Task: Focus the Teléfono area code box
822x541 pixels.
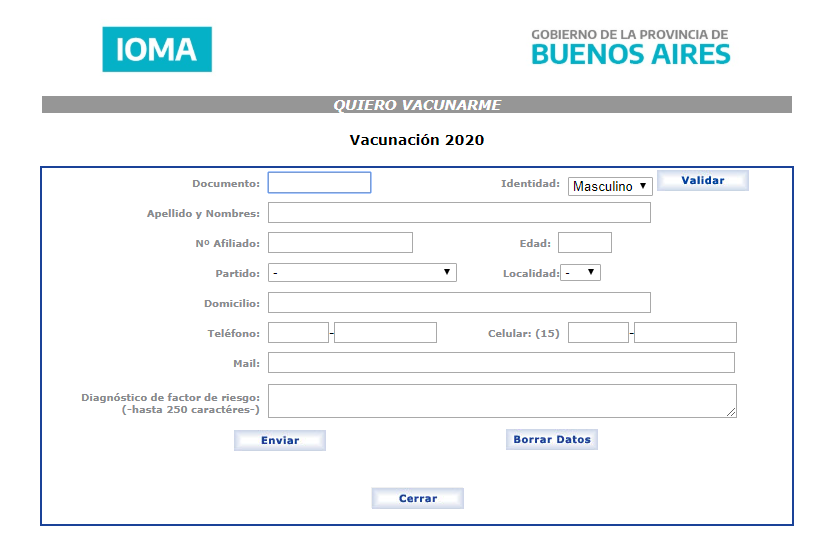Action: click(298, 332)
